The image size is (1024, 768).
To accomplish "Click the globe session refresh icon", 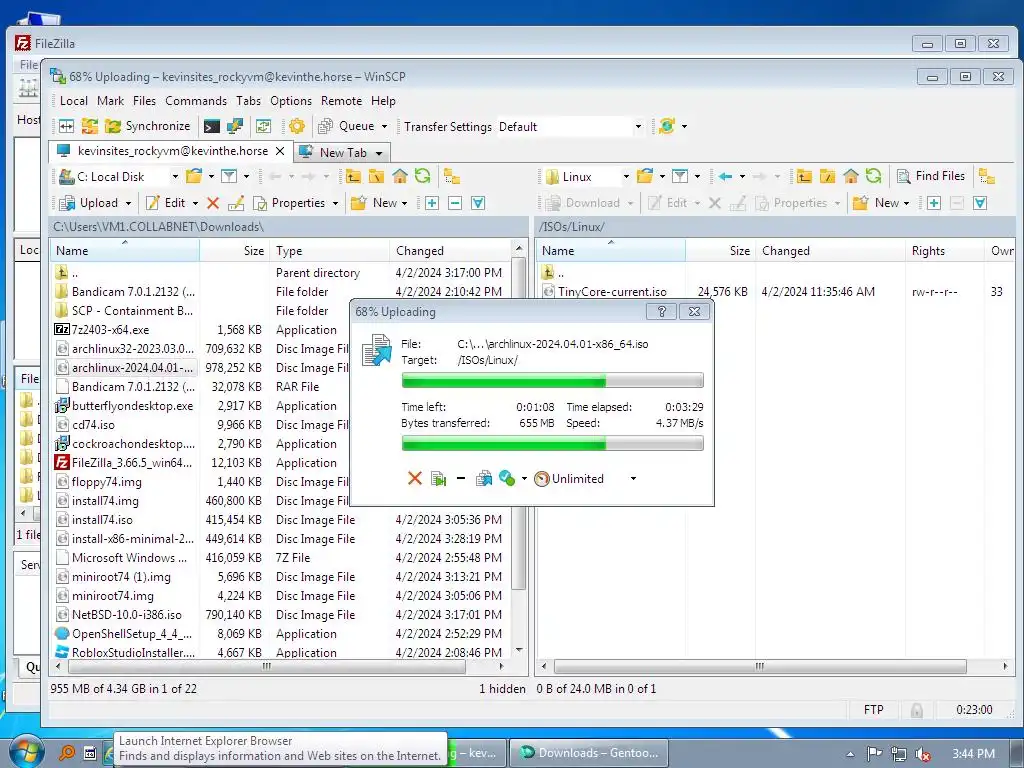I will [x=667, y=126].
